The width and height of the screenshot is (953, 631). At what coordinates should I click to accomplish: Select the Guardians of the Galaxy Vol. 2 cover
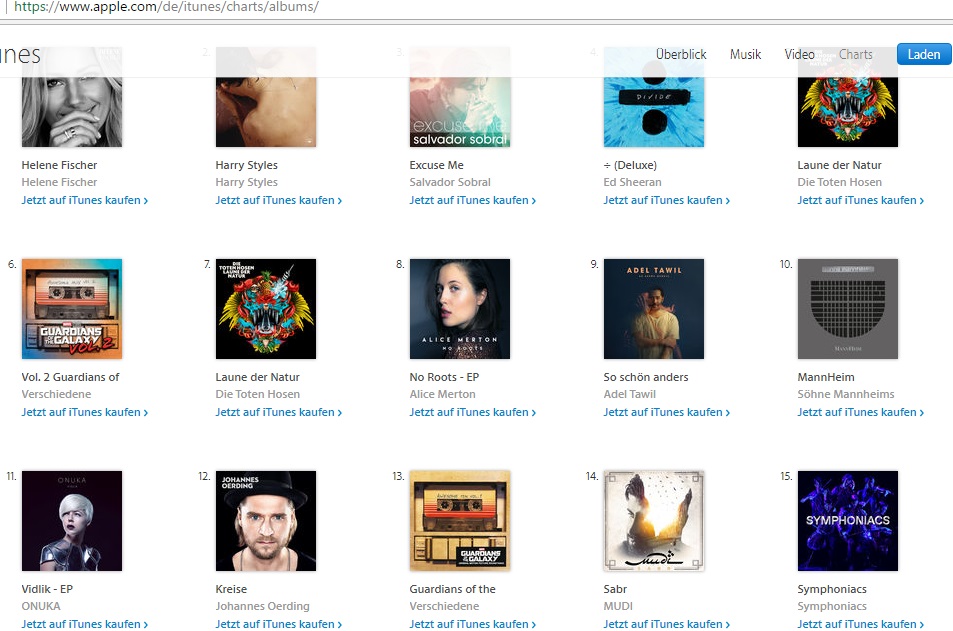point(72,309)
